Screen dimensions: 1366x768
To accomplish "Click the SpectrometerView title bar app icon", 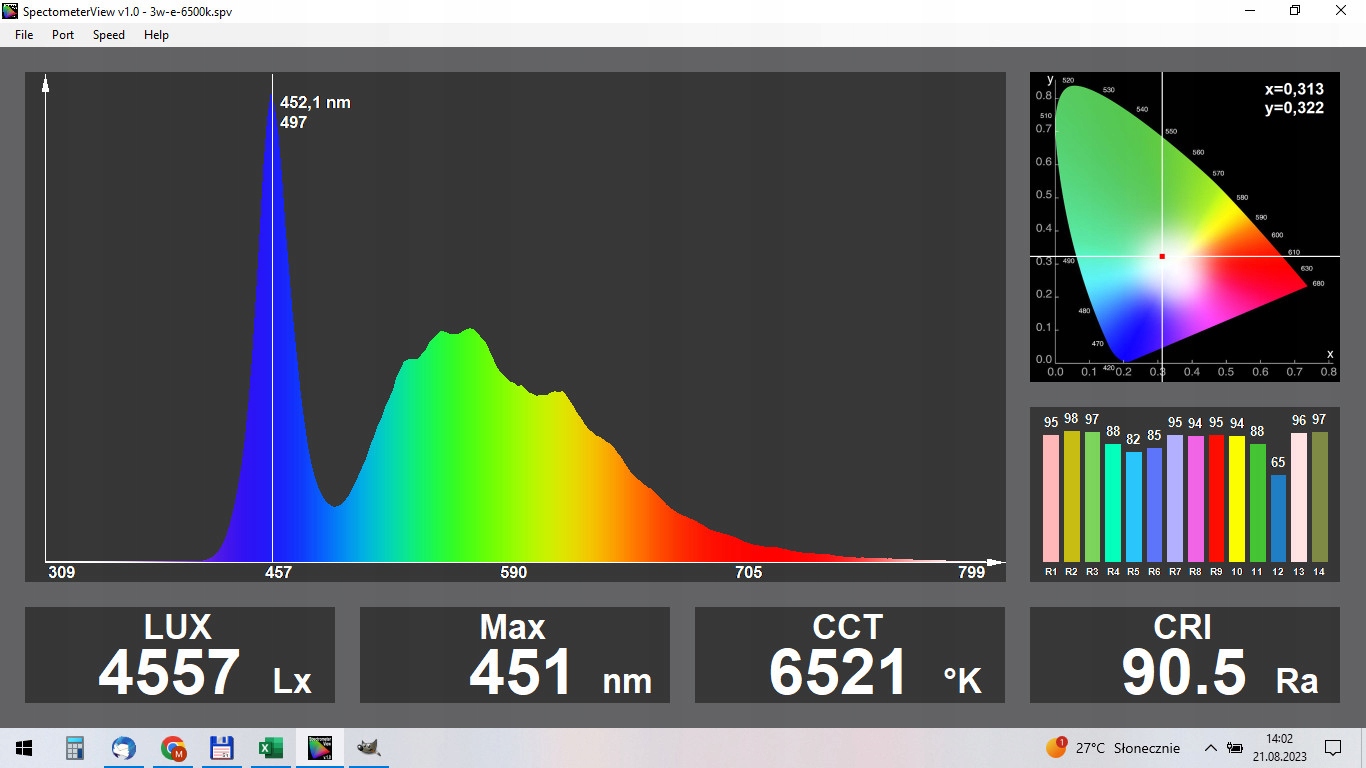I will (11, 11).
